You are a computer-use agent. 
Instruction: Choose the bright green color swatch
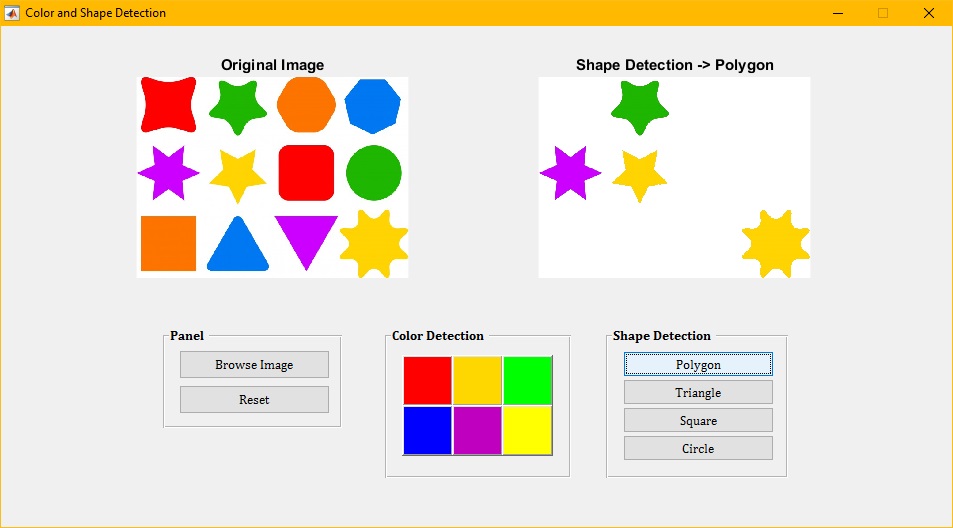(527, 380)
